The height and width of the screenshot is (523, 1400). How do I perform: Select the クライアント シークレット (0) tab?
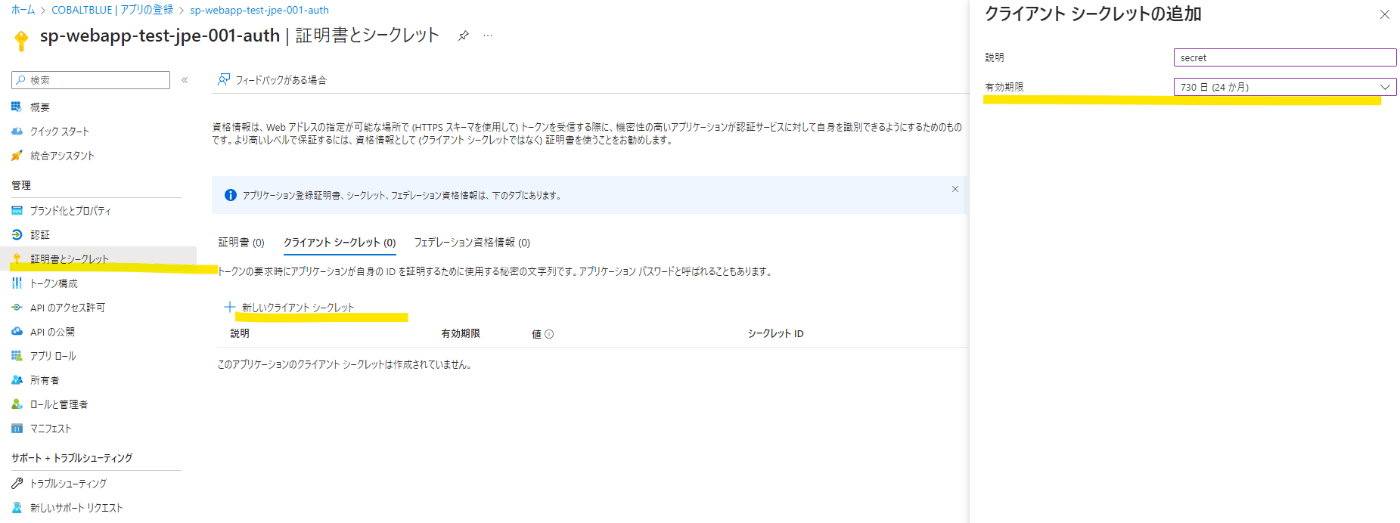[x=340, y=242]
